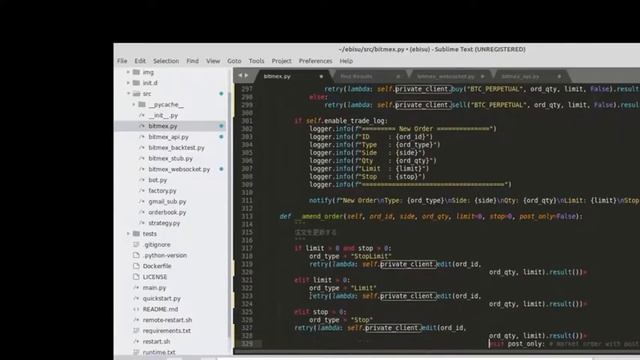Image resolution: width=640 pixels, height=360 pixels.
Task: Open bitmex_api.py in the sidebar
Action: [169, 137]
